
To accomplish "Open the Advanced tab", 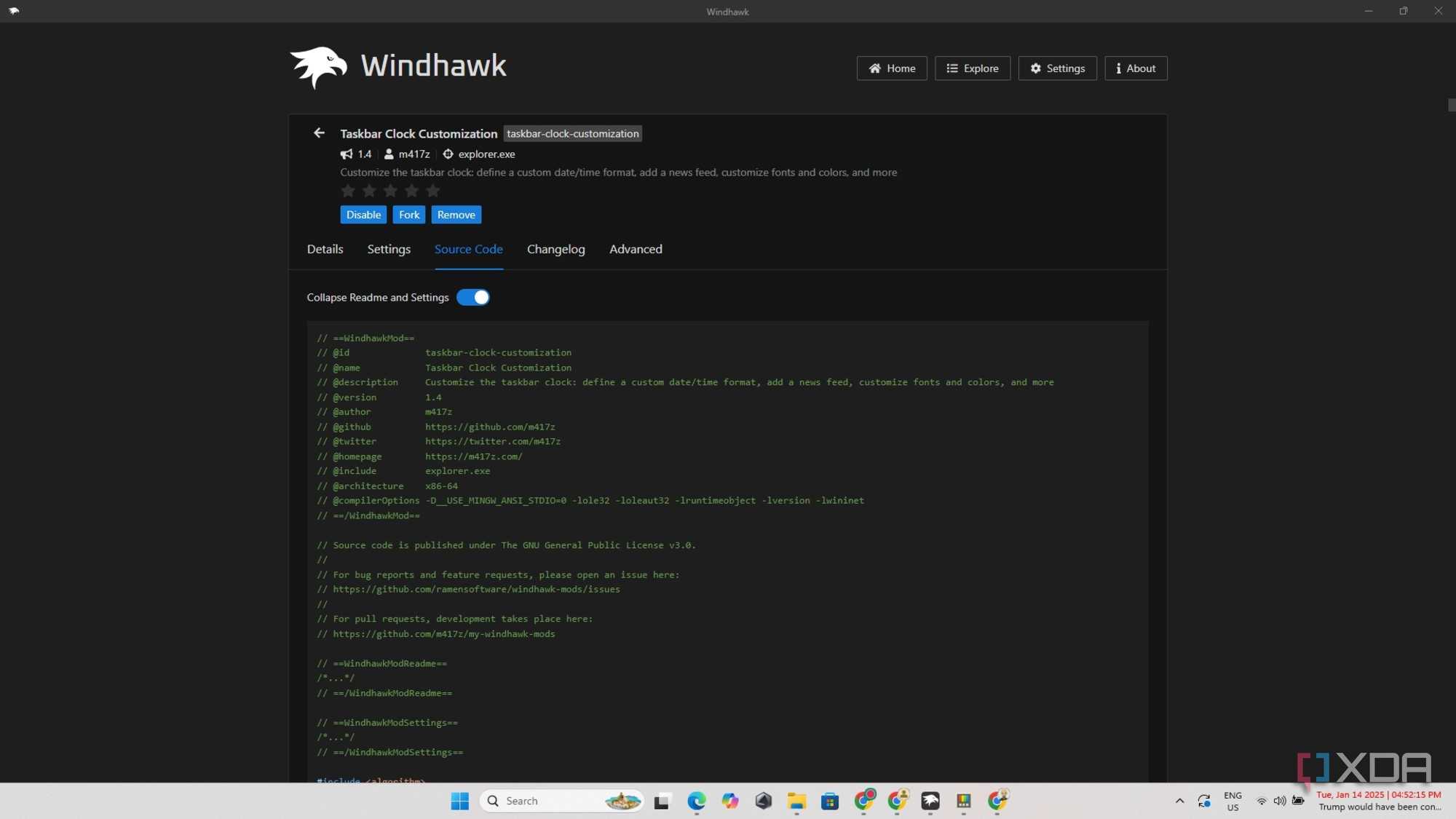I will pyautogui.click(x=636, y=249).
